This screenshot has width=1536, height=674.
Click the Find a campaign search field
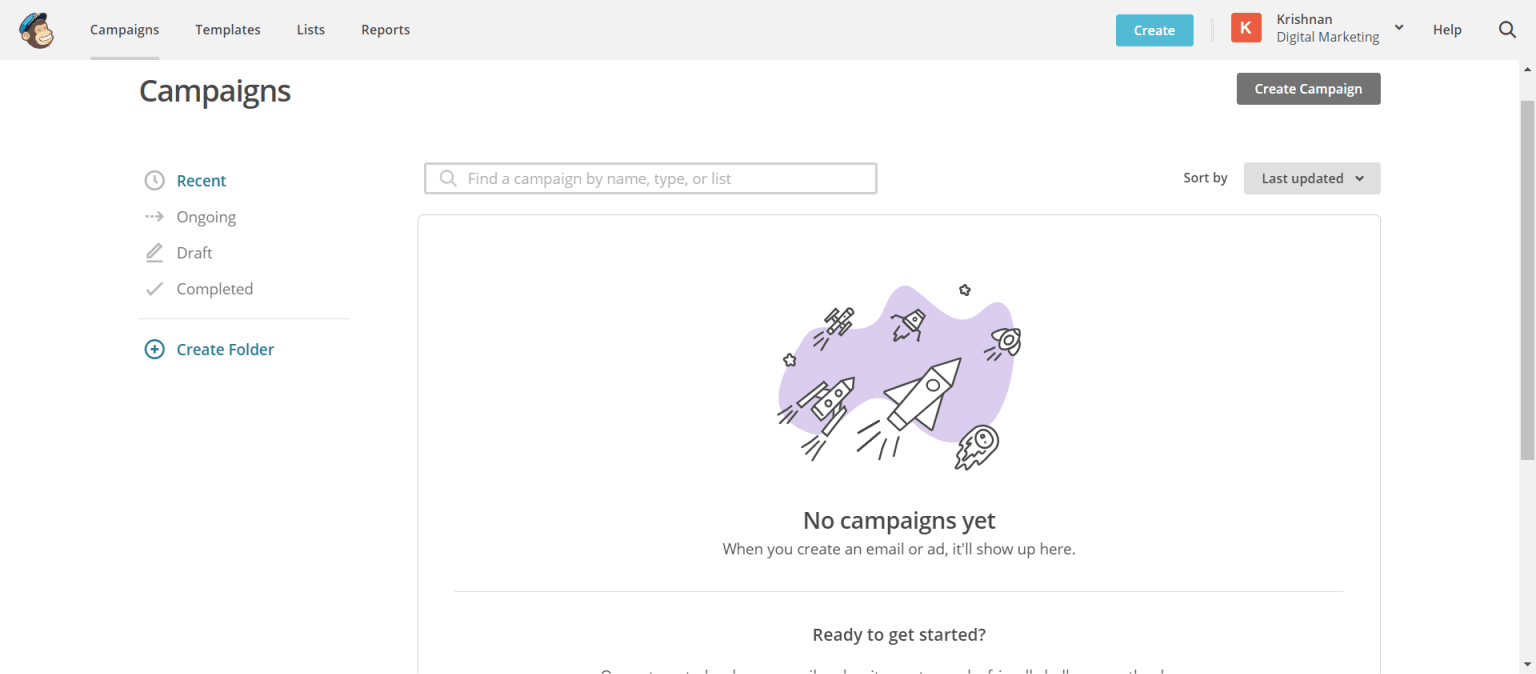[x=650, y=179]
